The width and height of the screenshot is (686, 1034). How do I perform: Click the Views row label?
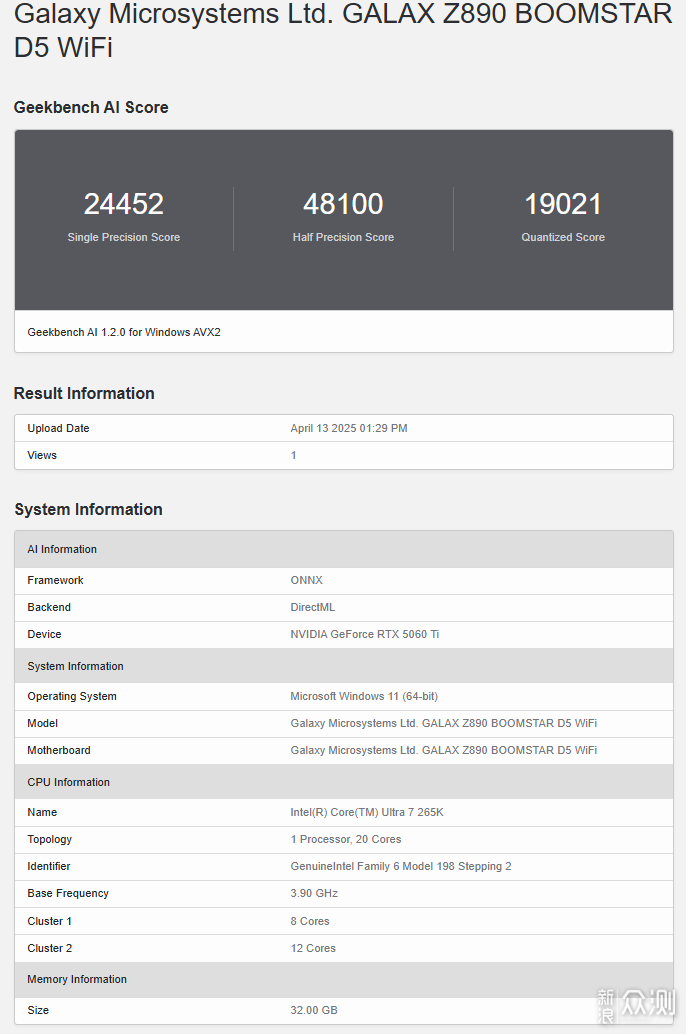[42, 456]
